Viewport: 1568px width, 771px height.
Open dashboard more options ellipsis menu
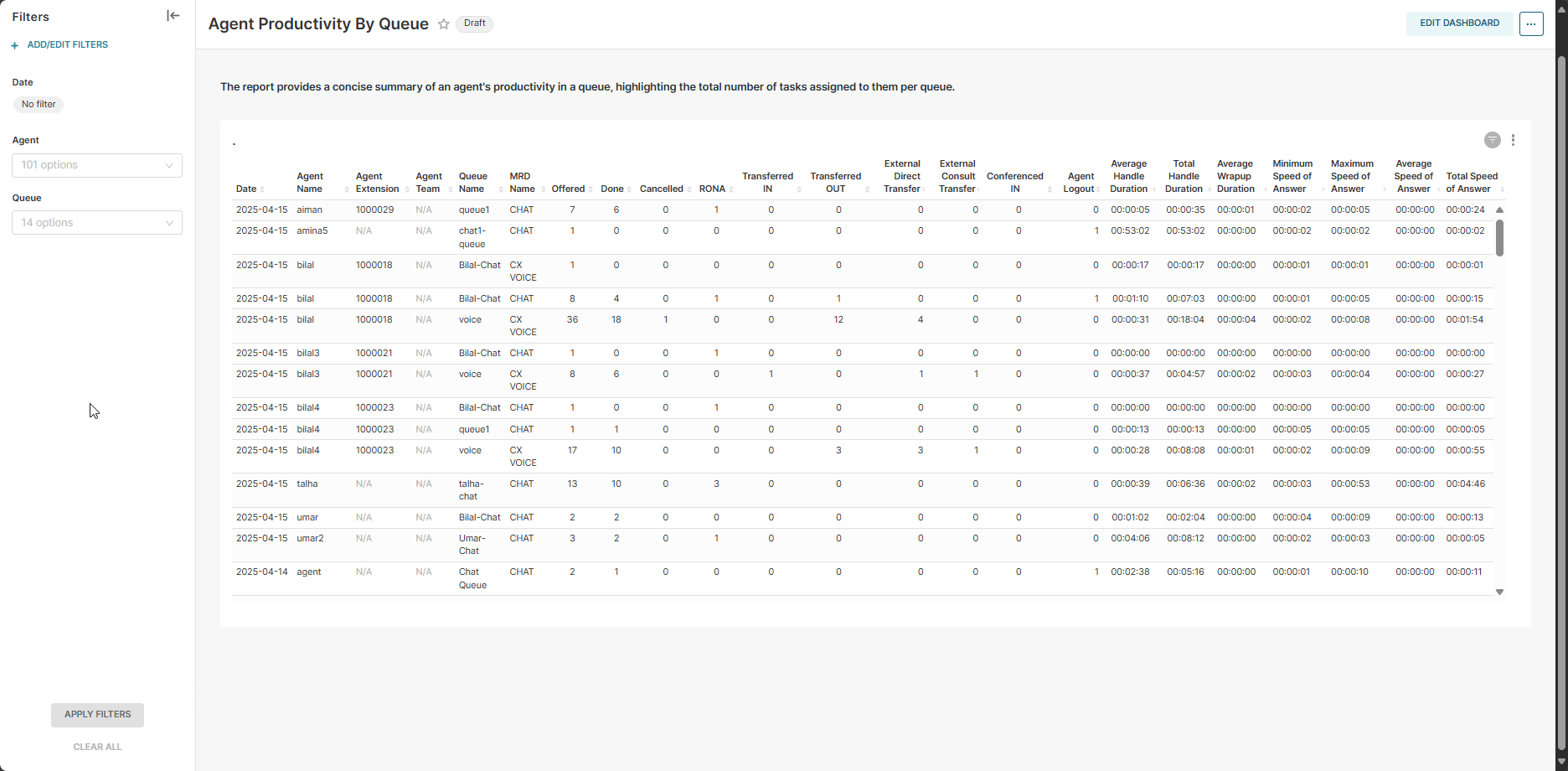click(1531, 24)
